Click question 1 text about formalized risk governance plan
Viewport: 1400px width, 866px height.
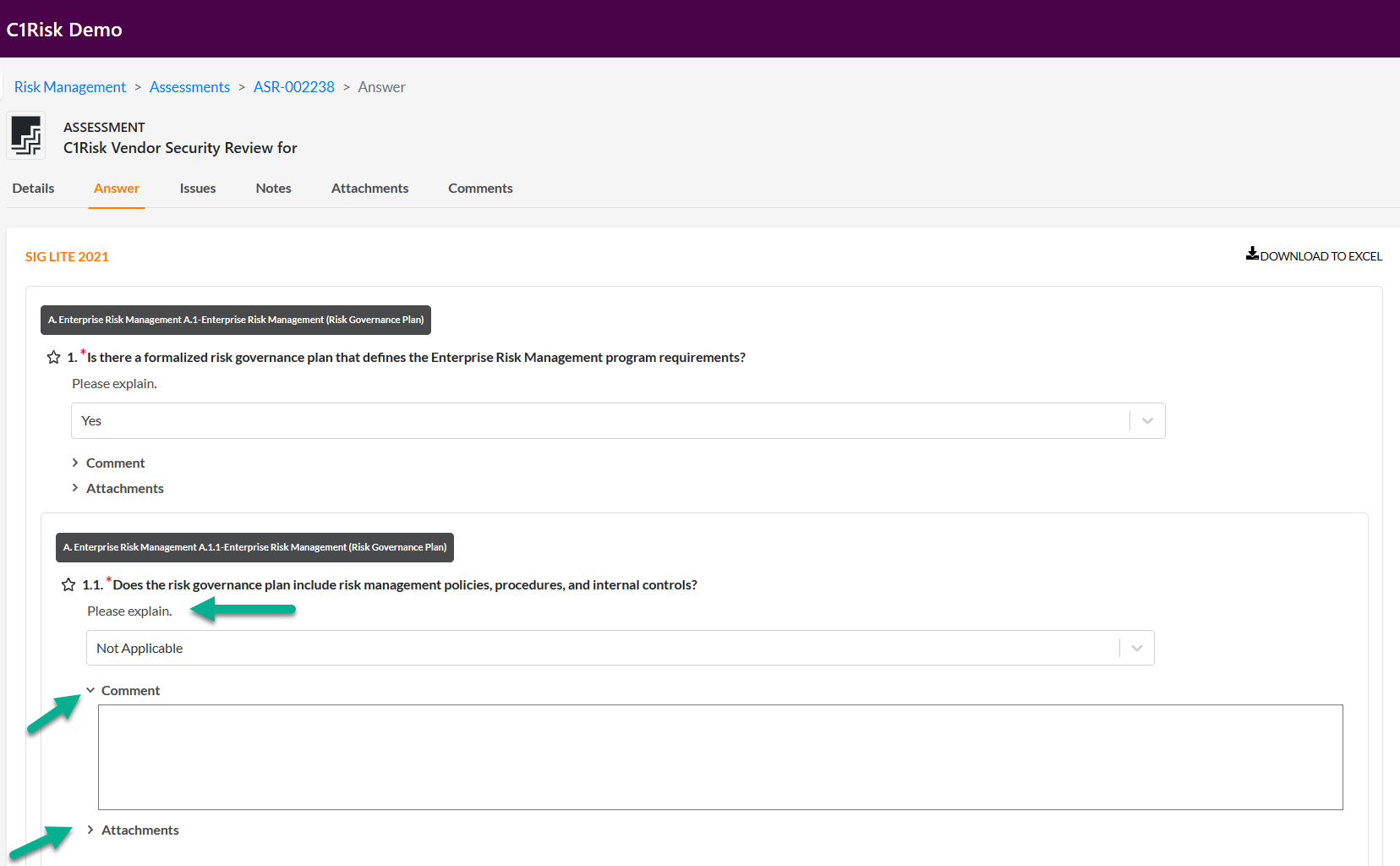click(416, 358)
